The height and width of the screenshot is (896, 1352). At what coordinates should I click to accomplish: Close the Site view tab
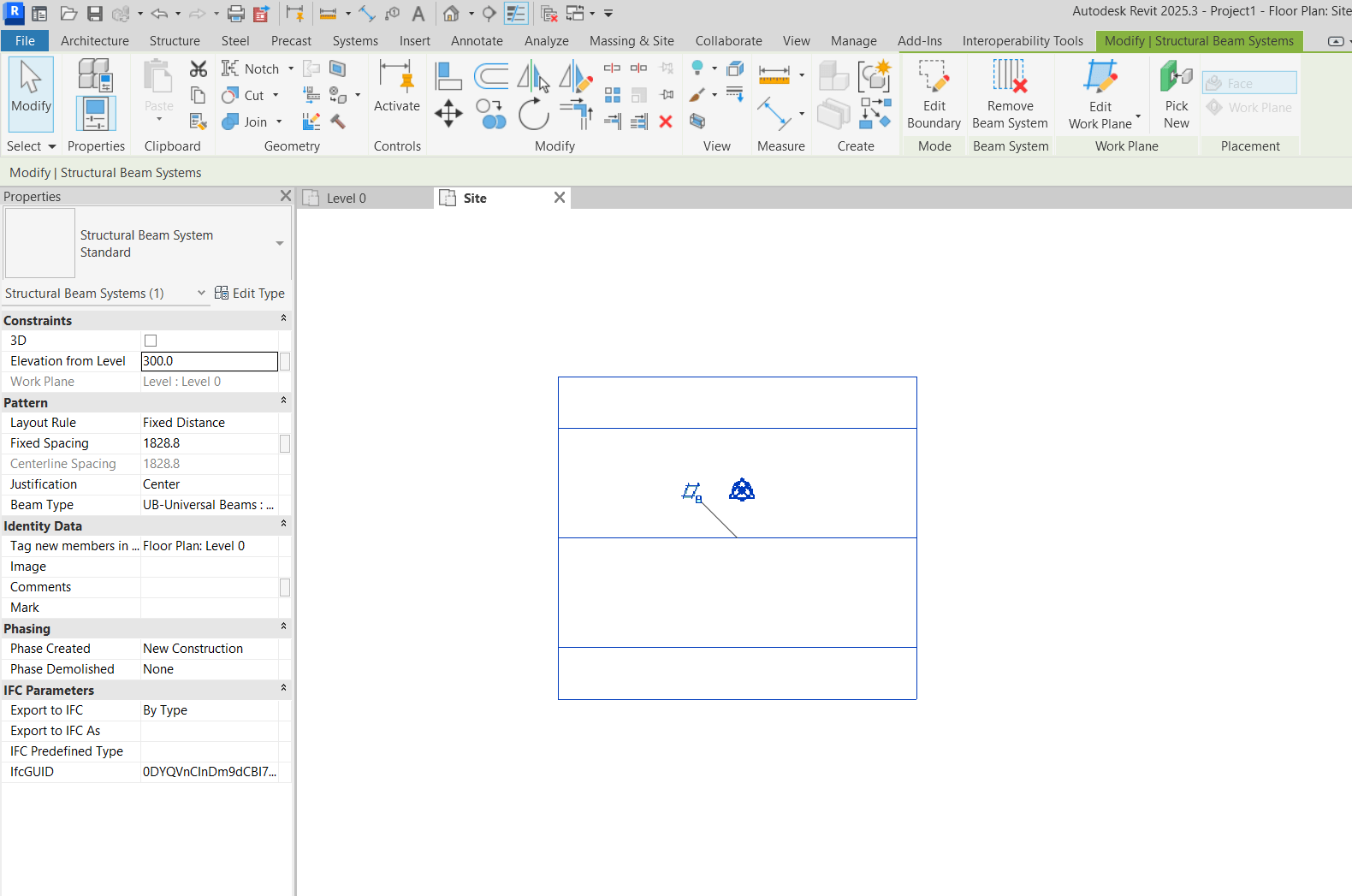click(560, 198)
